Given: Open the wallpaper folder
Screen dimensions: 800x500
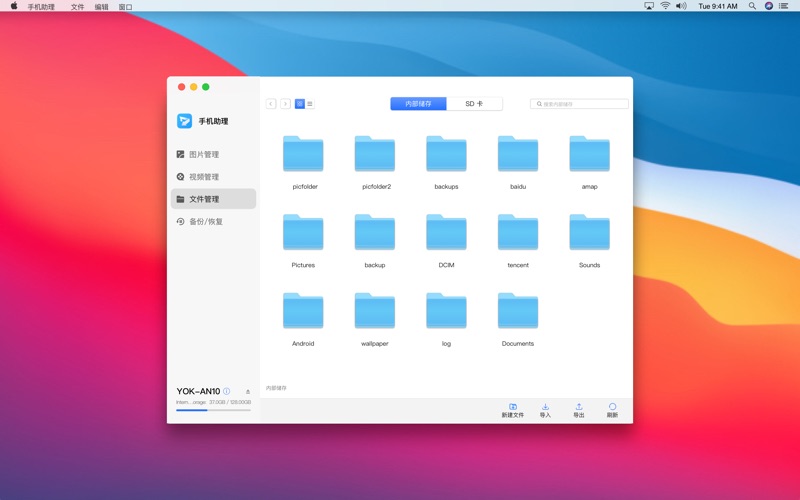Looking at the screenshot, I should click(x=374, y=310).
